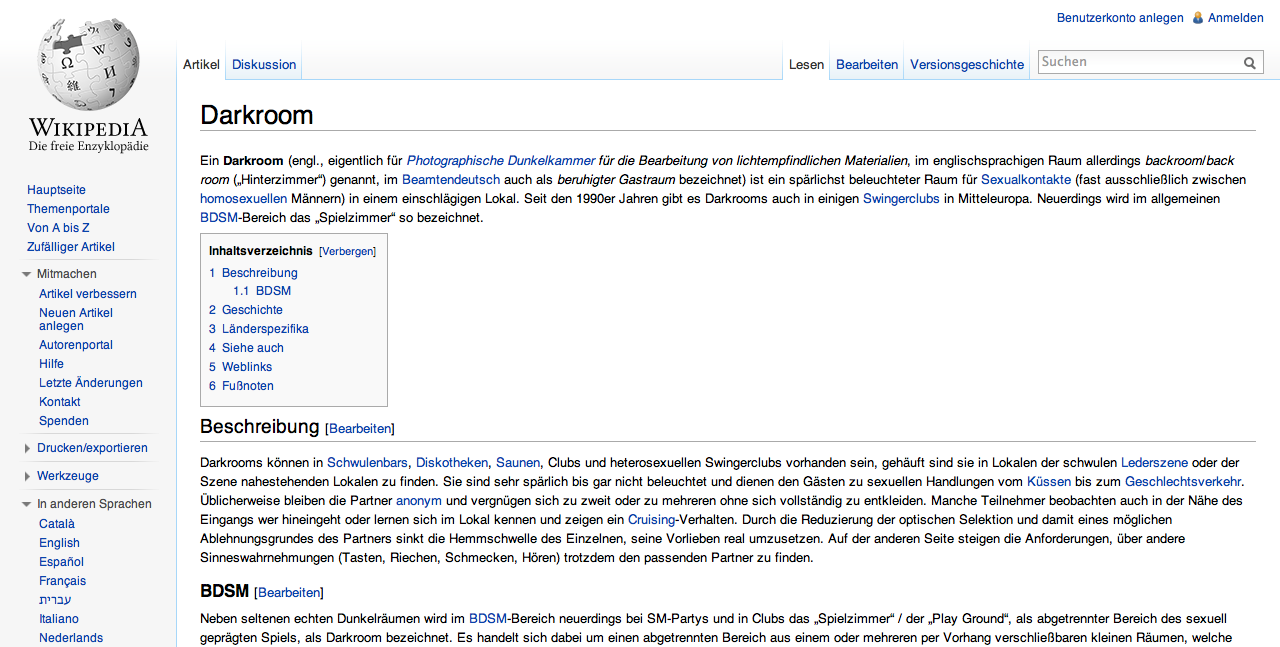Open the Autorenportal link
1280x647 pixels.
76,345
